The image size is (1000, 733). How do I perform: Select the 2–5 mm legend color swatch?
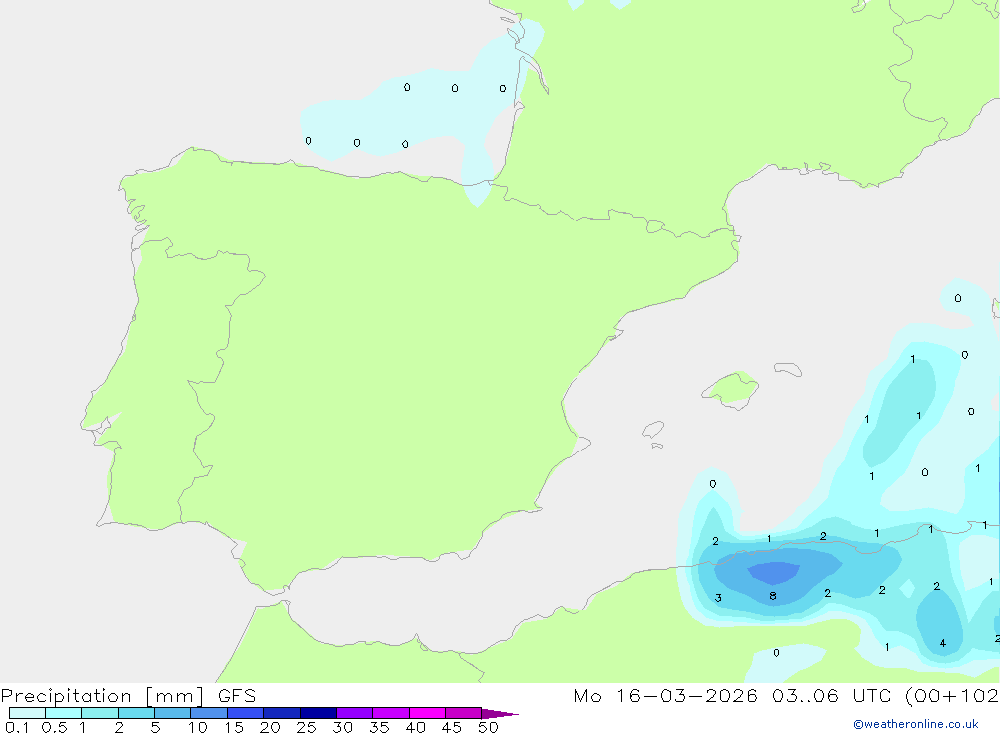(x=136, y=713)
